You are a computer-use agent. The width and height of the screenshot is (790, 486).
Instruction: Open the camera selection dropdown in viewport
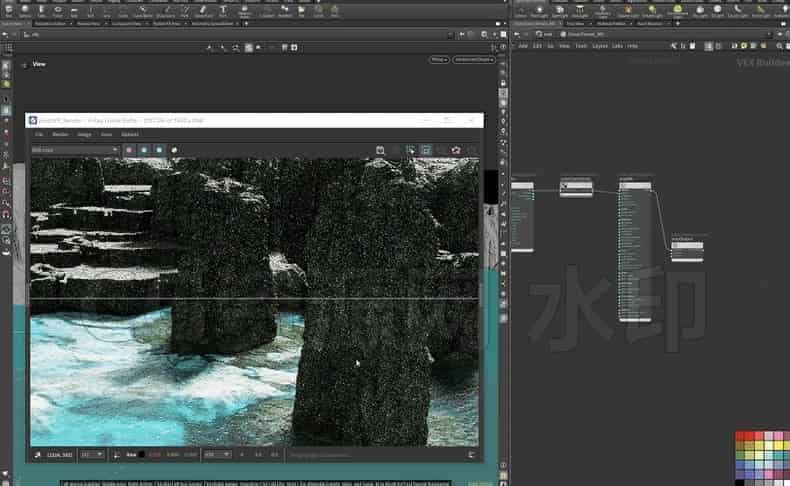point(474,59)
